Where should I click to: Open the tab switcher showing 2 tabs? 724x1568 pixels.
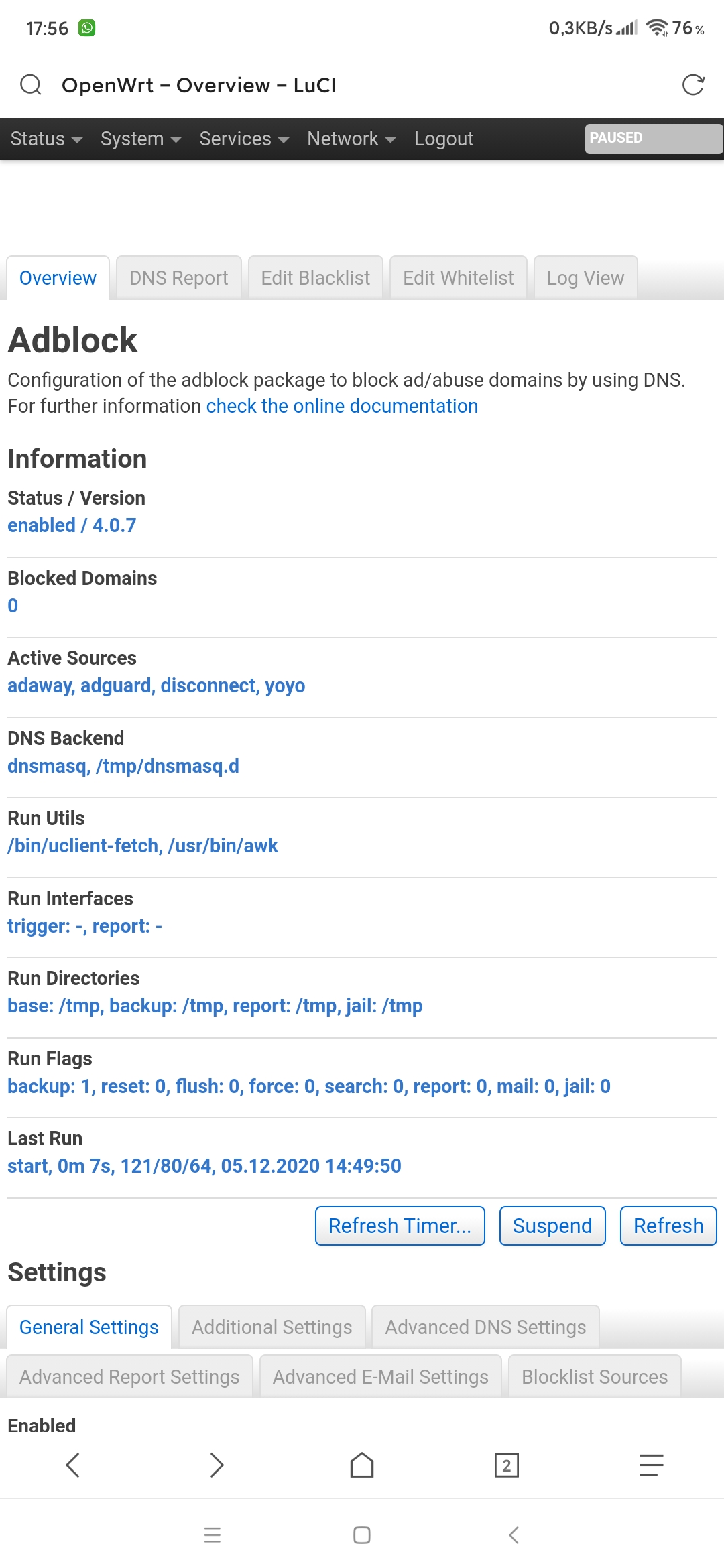[507, 1465]
